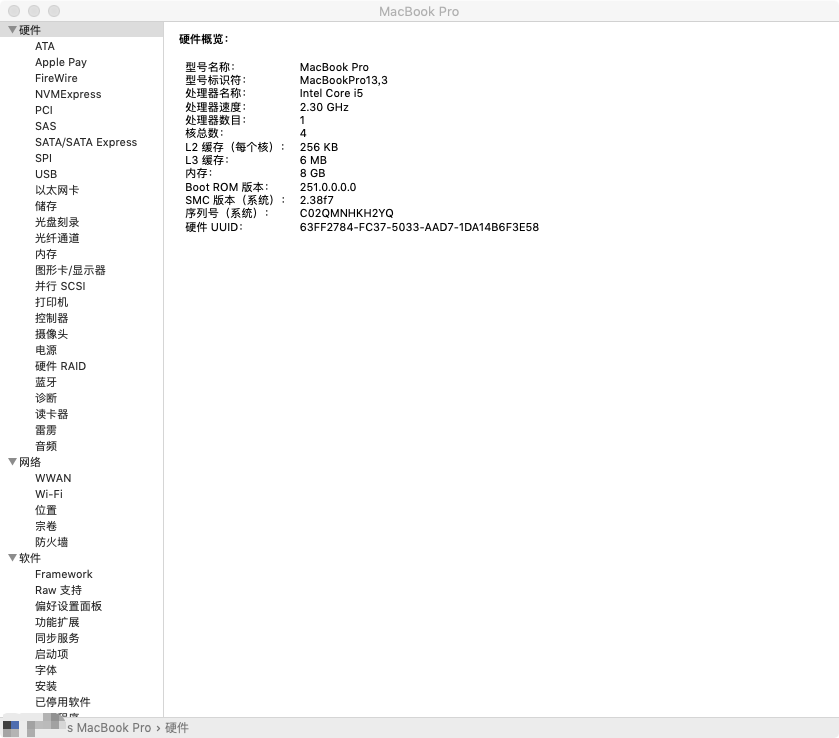
Task: Click the 序列号 value C02QMNHKH2YQ
Action: pos(346,213)
